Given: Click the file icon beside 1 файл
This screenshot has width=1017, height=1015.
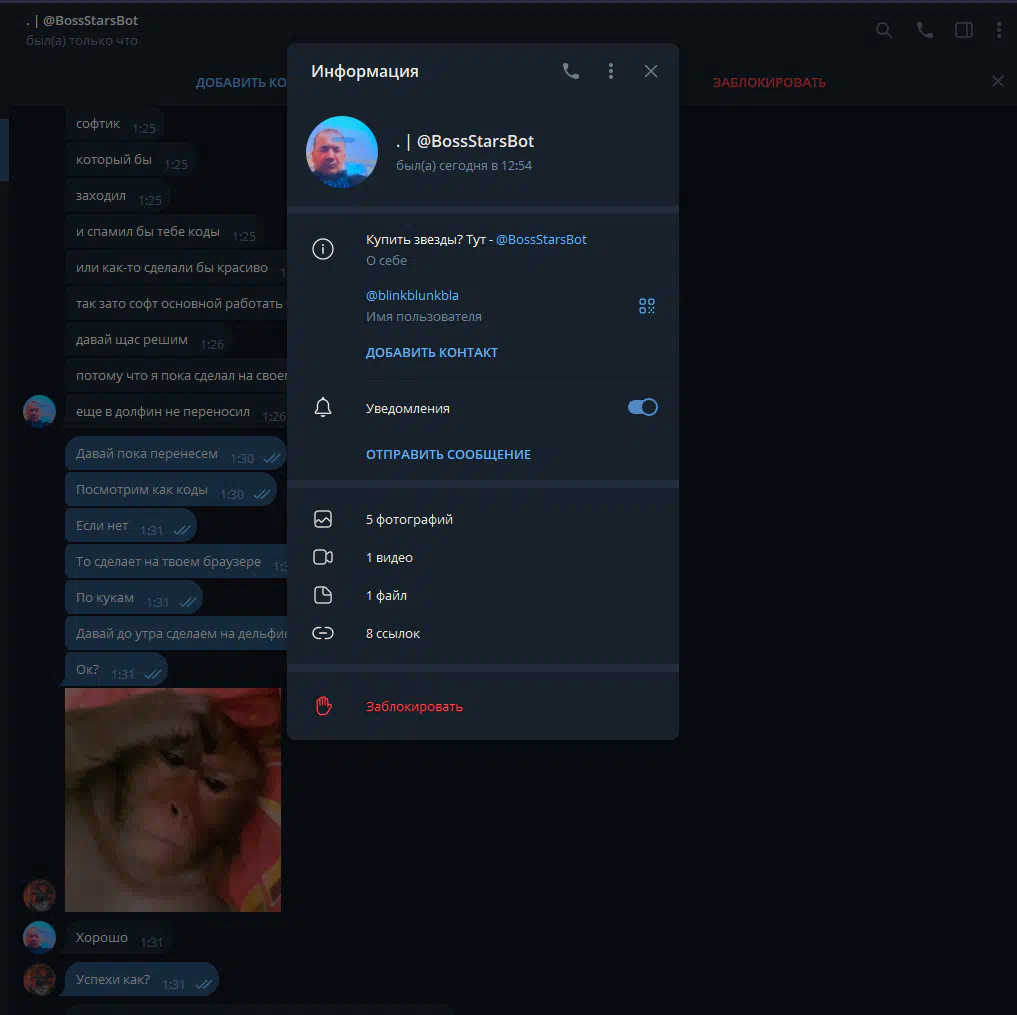Looking at the screenshot, I should pyautogui.click(x=323, y=595).
